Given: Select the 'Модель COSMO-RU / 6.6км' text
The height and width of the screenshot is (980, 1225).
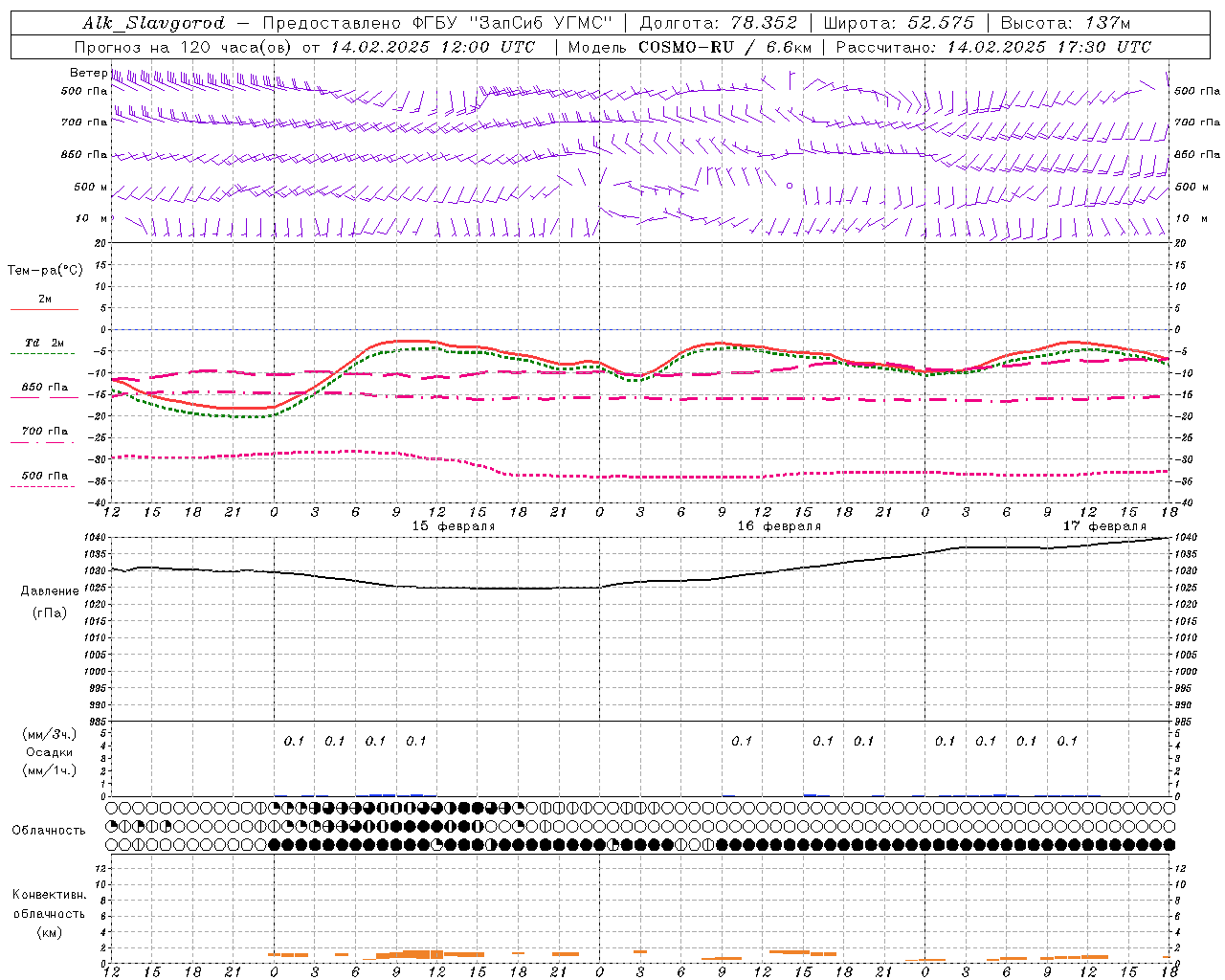Looking at the screenshot, I should tap(689, 47).
